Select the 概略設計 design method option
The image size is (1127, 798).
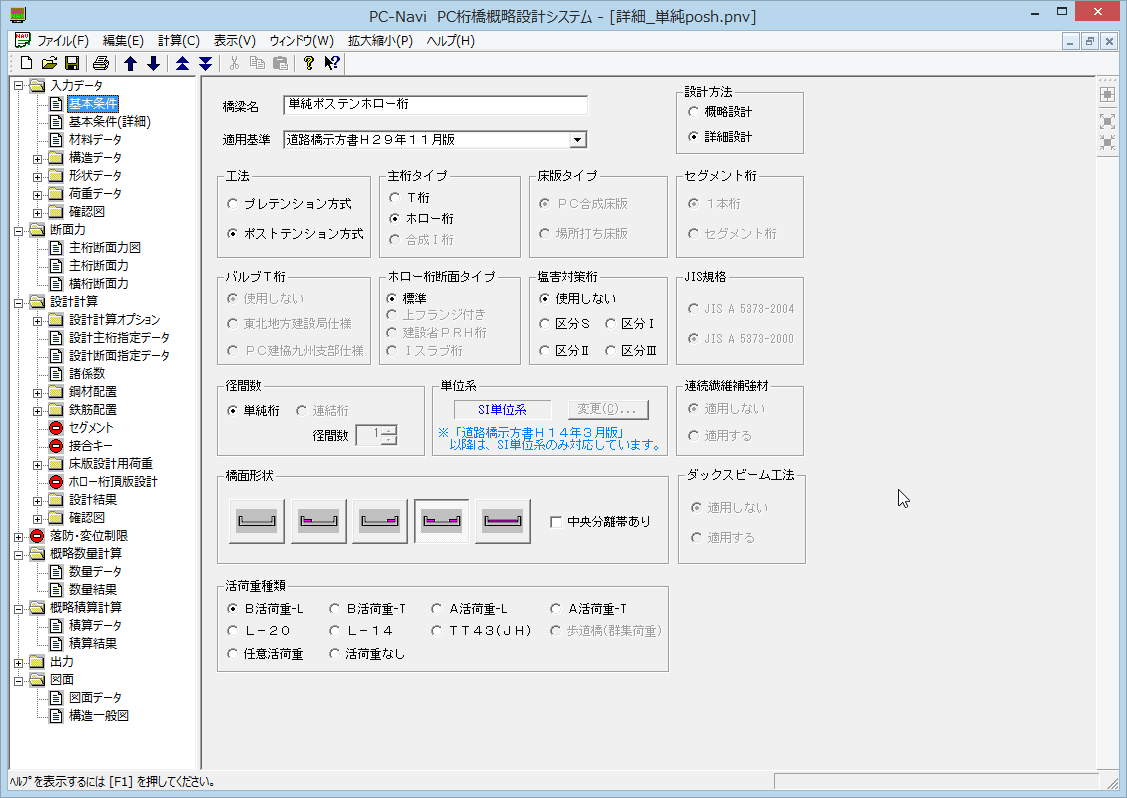click(x=694, y=112)
